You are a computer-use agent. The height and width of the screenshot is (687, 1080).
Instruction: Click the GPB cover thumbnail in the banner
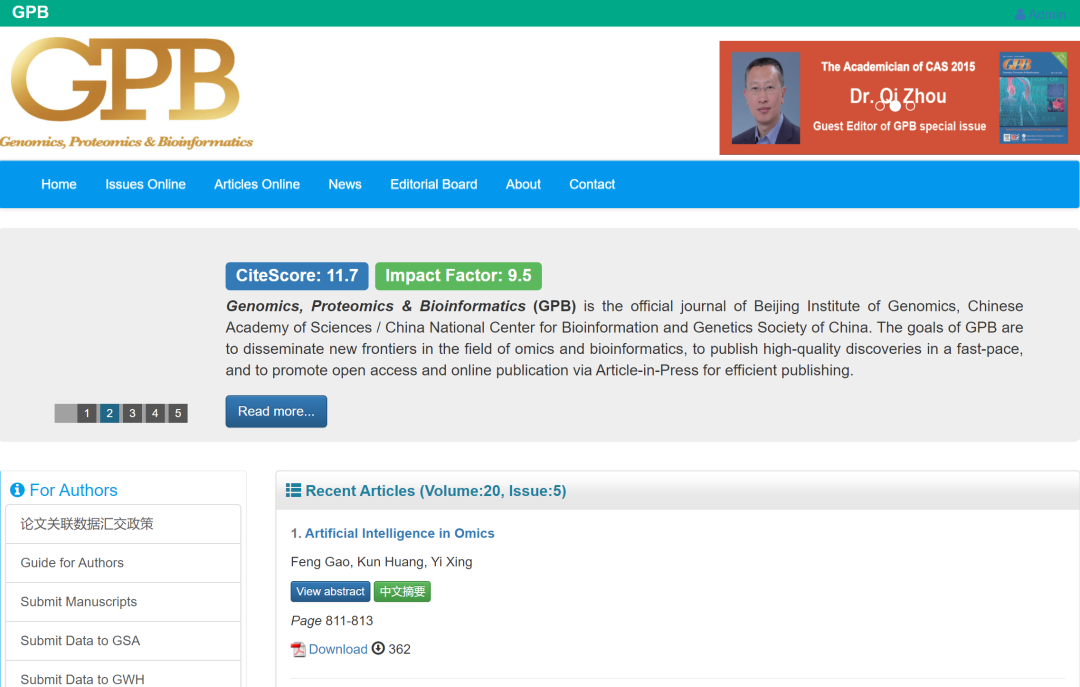click(x=1033, y=98)
